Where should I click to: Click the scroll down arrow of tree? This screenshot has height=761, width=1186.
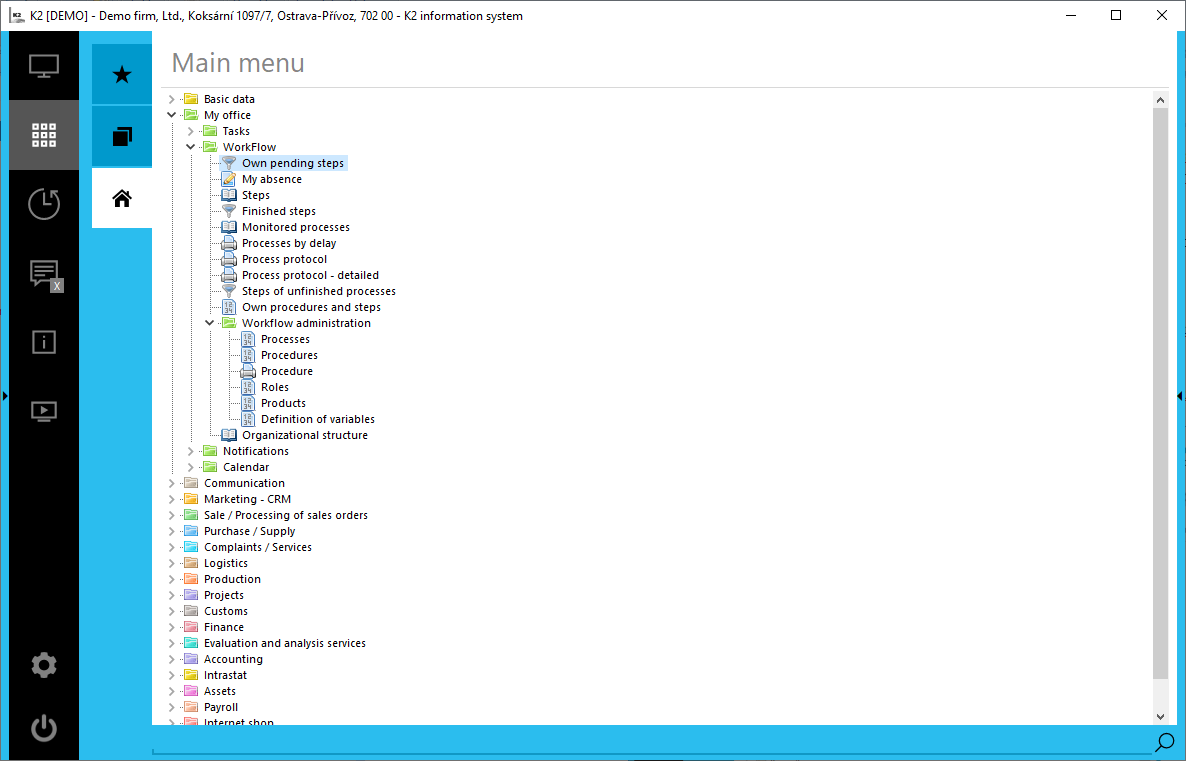coord(1160,716)
